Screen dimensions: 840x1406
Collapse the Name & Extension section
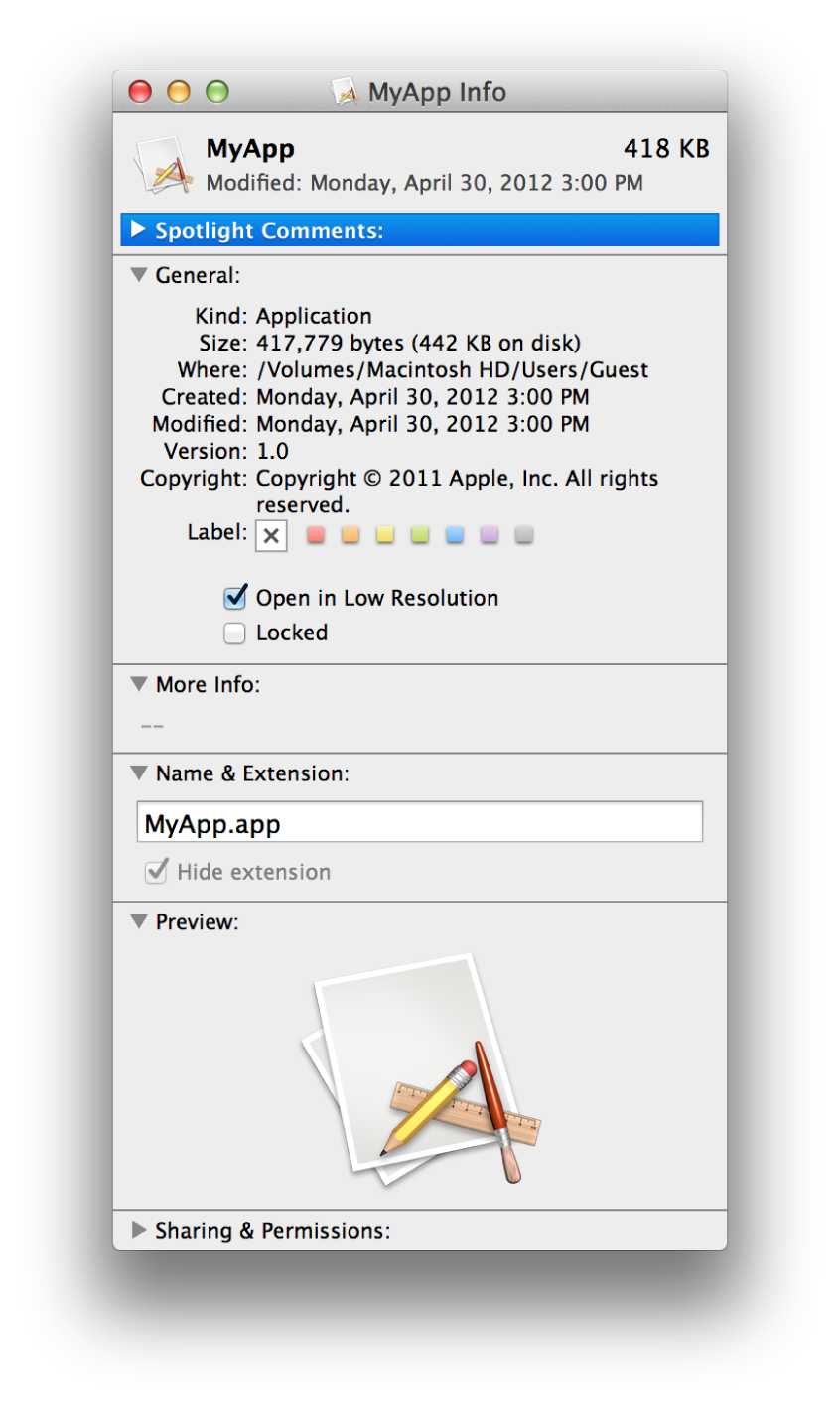139,773
